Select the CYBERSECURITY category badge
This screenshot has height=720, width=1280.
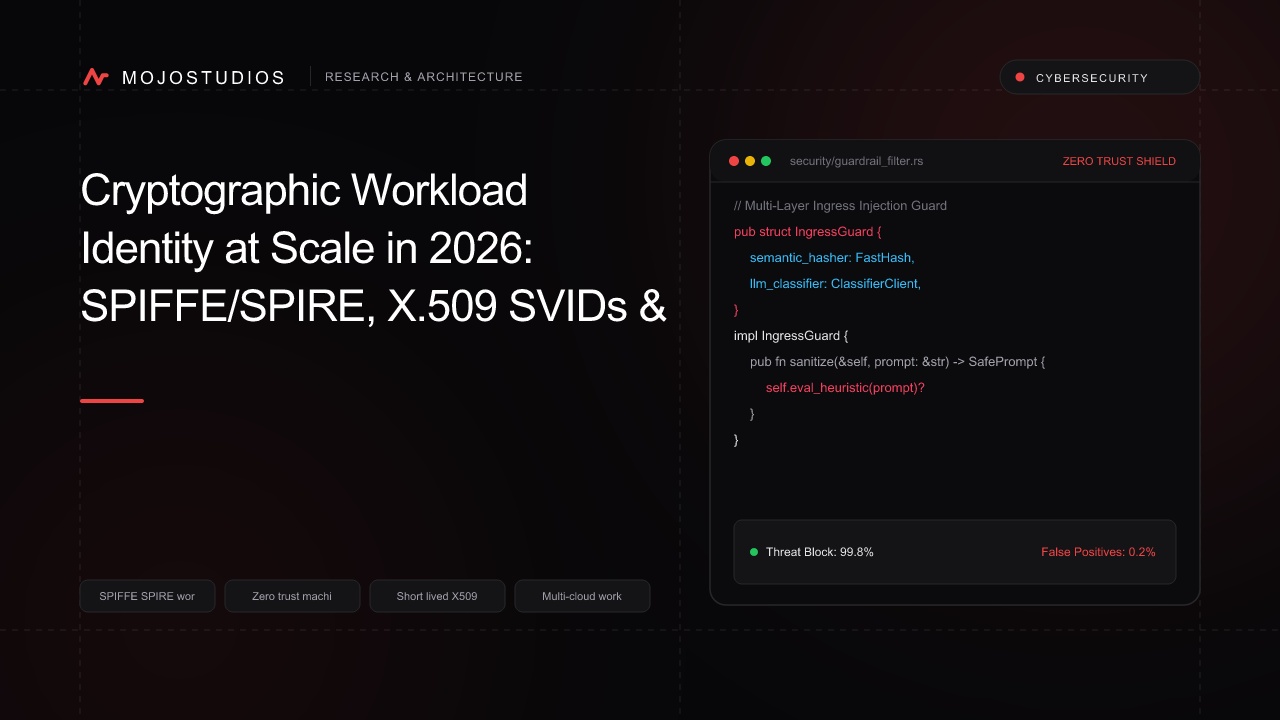pyautogui.click(x=1100, y=77)
